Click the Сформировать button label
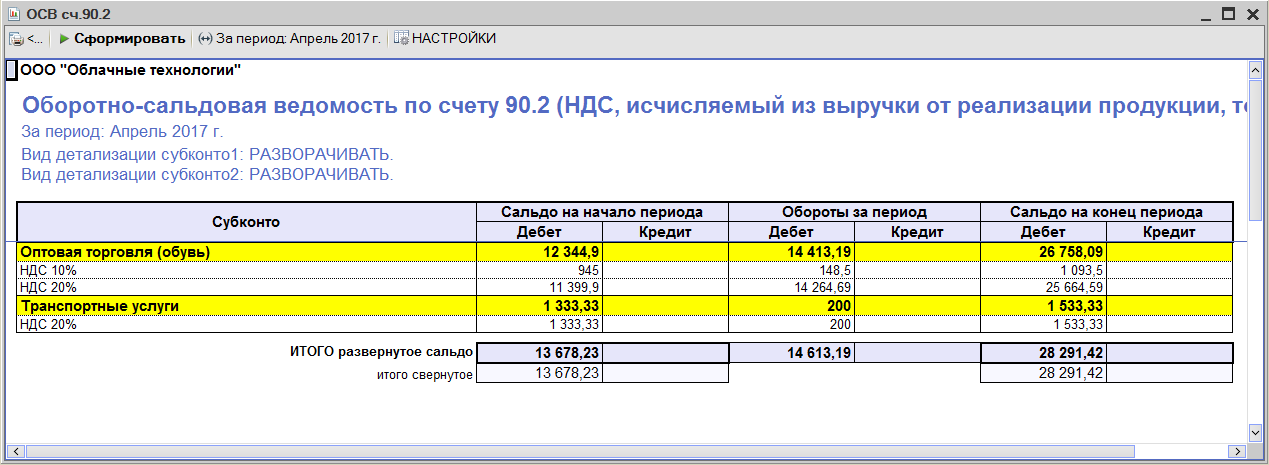1269x465 pixels. [x=130, y=39]
